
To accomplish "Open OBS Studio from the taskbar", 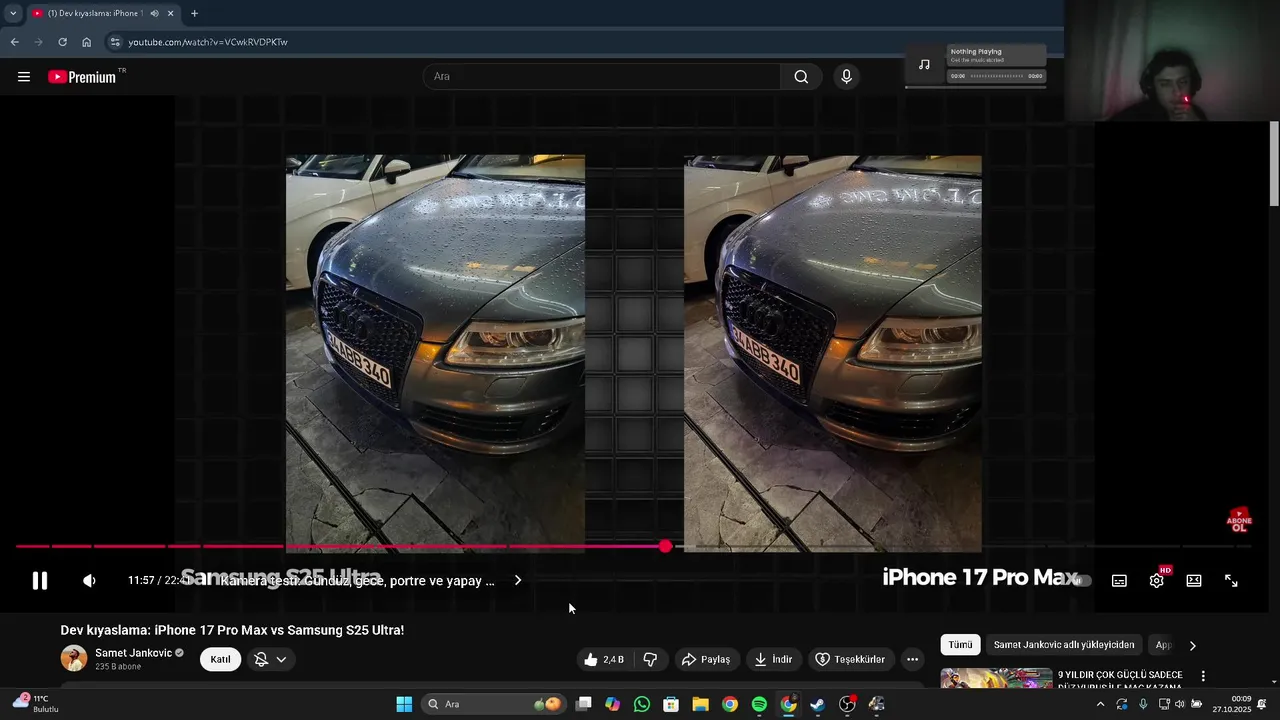I will coord(848,704).
